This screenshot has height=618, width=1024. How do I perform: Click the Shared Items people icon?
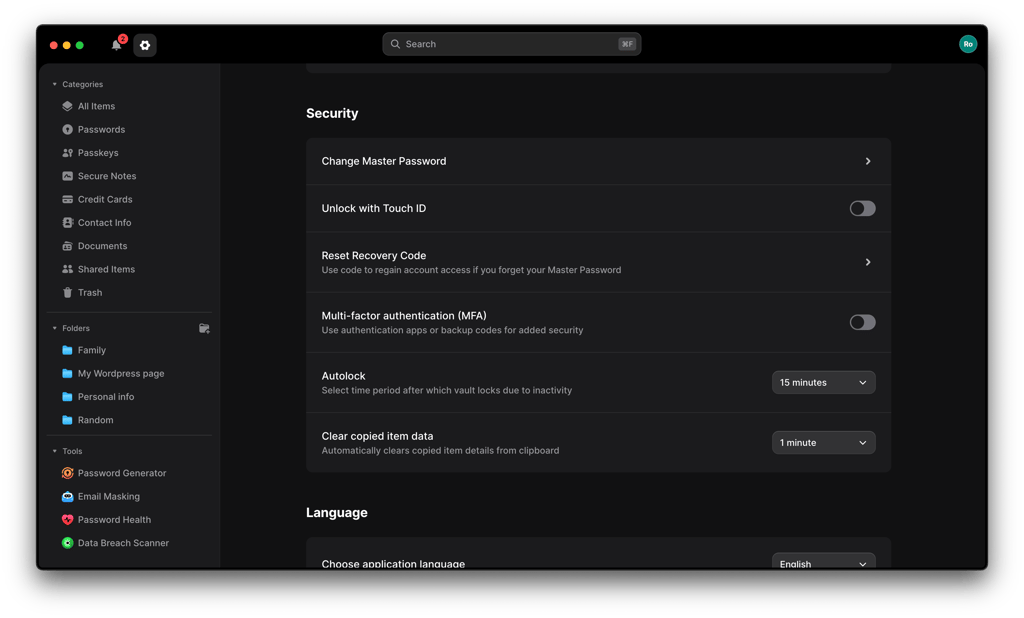(x=67, y=269)
